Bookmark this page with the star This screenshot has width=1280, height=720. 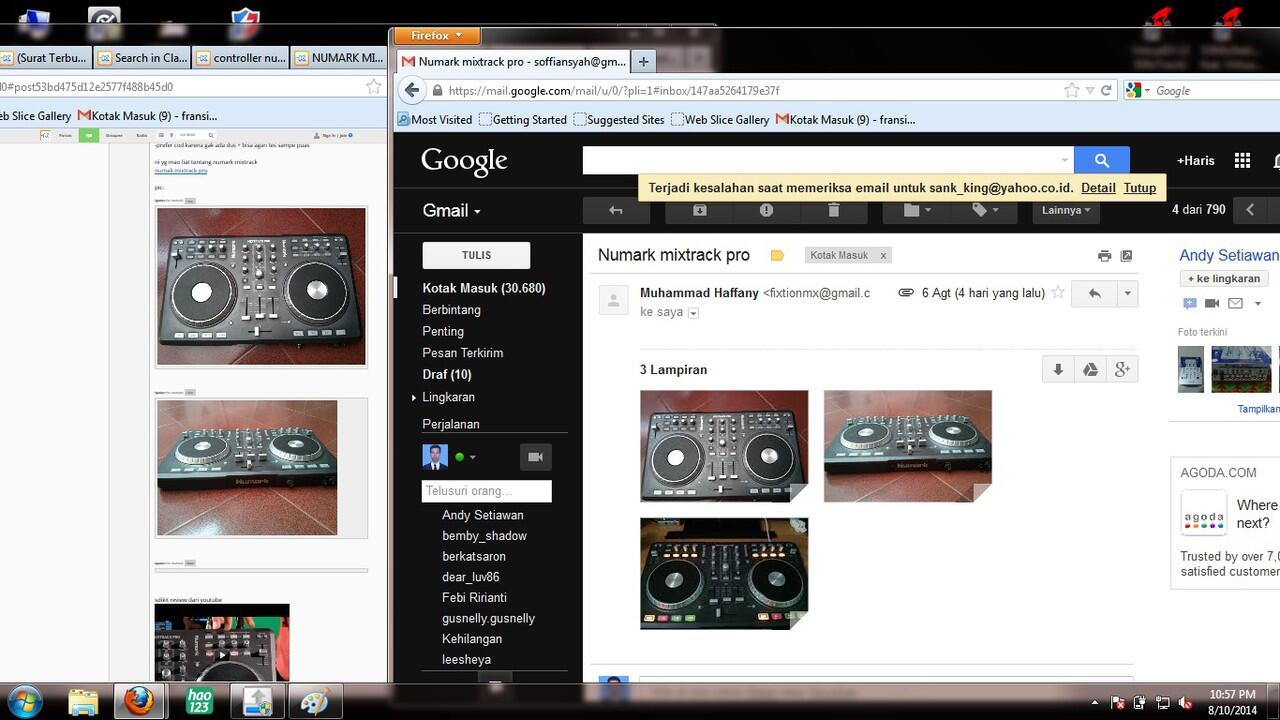pyautogui.click(x=1072, y=90)
